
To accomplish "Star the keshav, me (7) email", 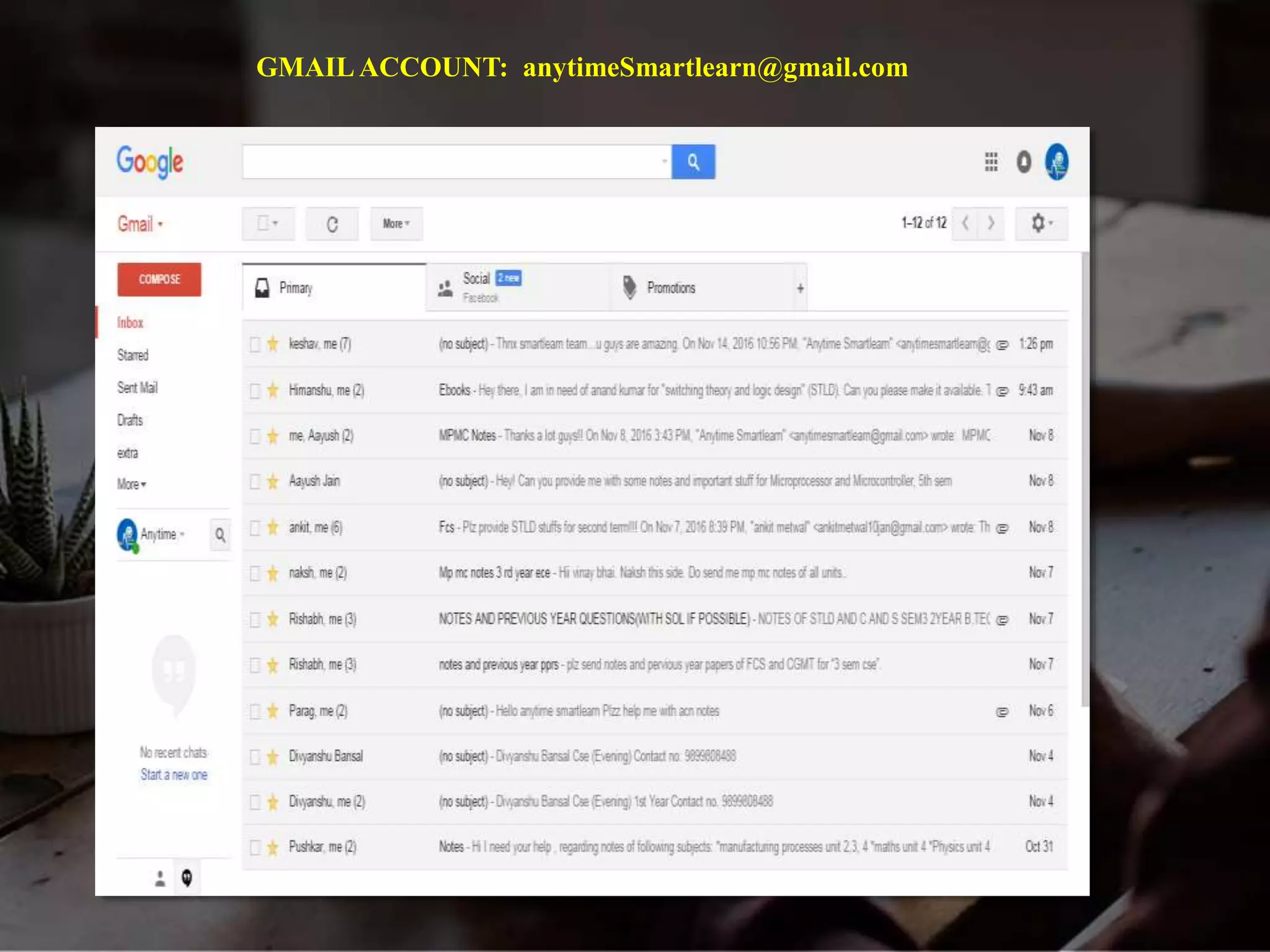I will click(x=273, y=343).
